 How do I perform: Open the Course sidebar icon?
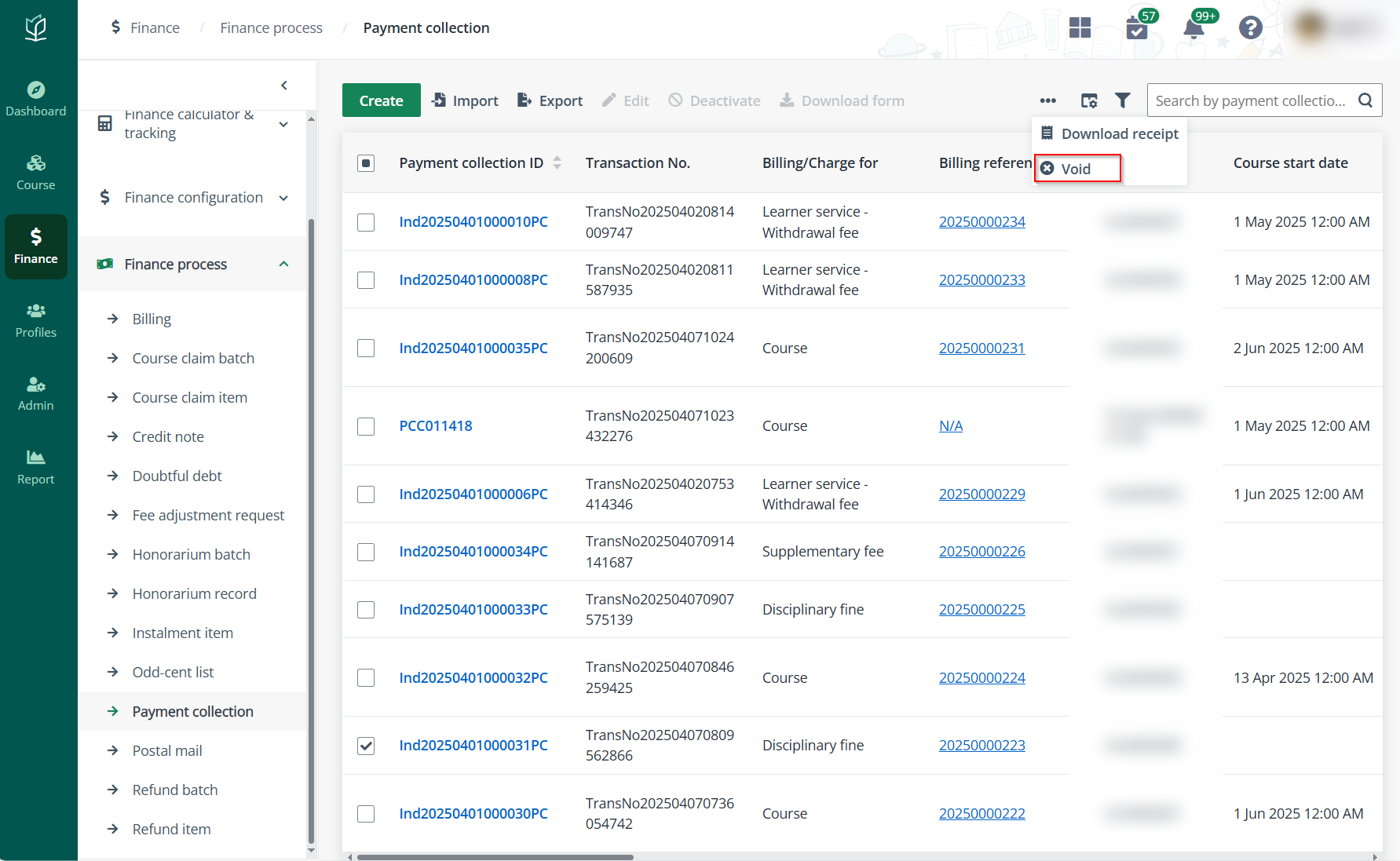(x=35, y=173)
